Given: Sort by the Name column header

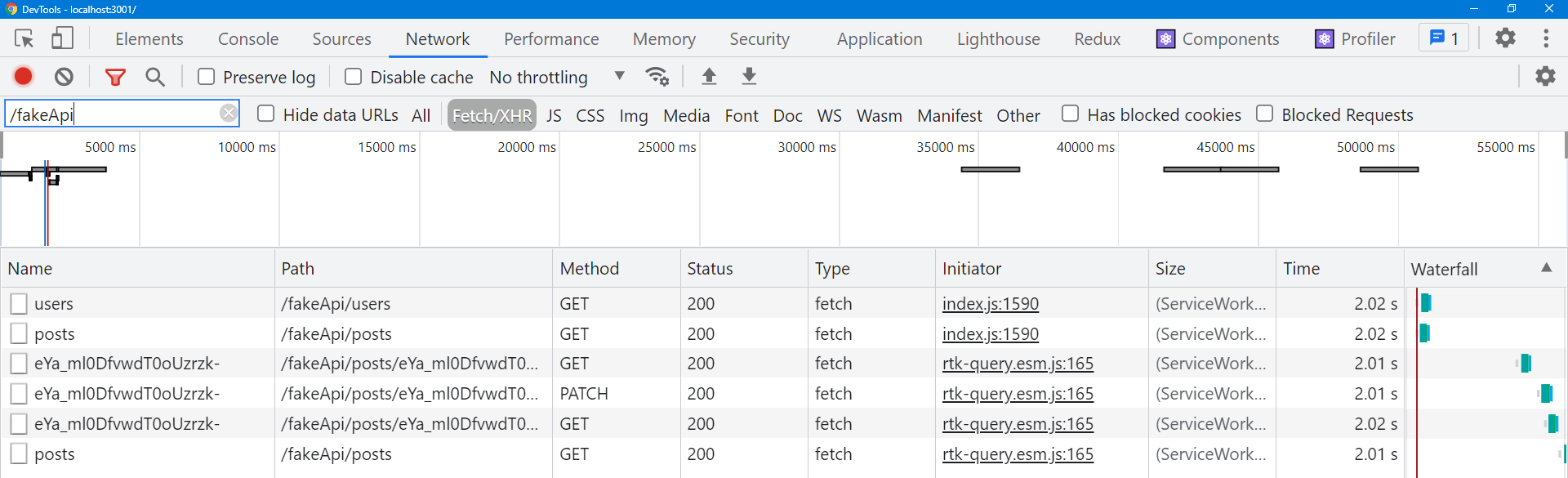Looking at the screenshot, I should (x=137, y=268).
